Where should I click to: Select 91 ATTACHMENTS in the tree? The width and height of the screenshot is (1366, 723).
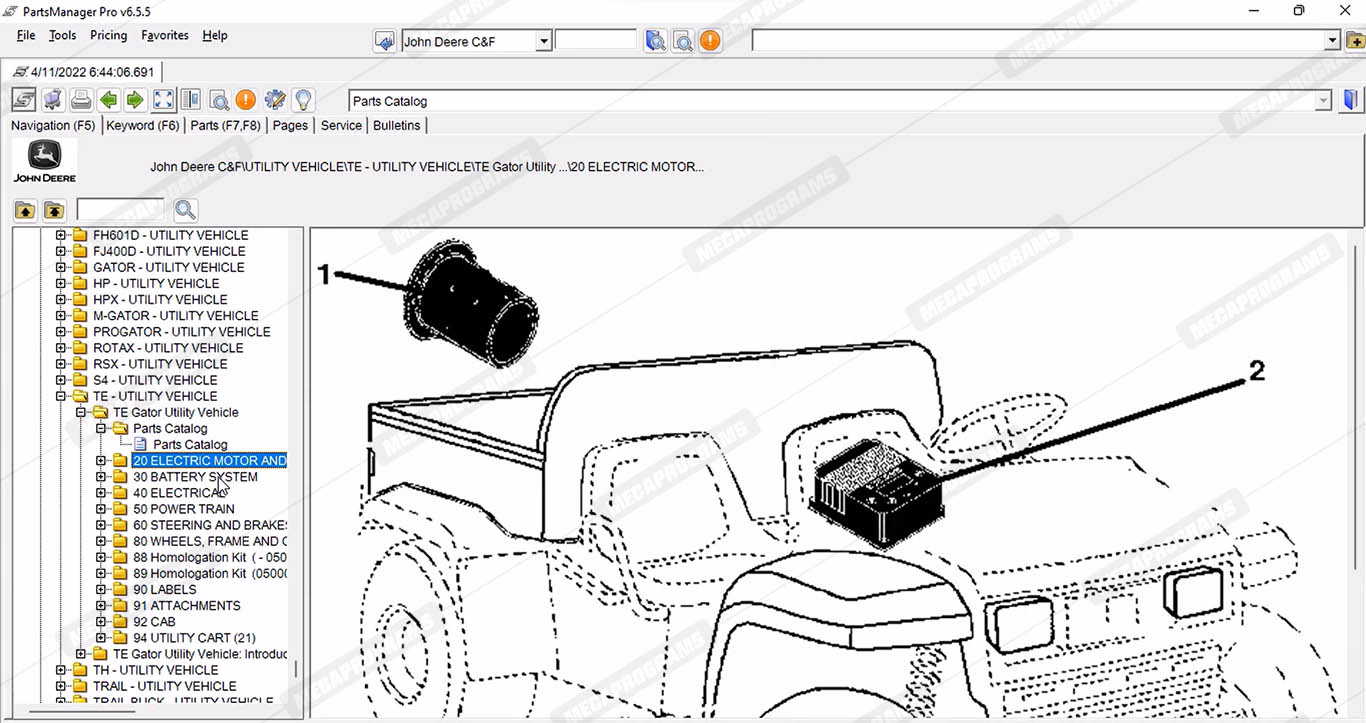[187, 605]
